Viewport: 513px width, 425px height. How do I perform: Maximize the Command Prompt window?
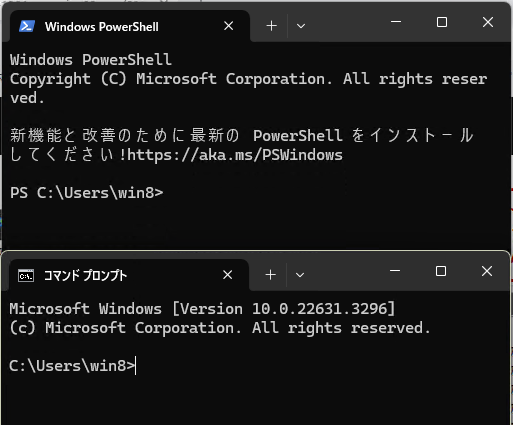[441, 271]
